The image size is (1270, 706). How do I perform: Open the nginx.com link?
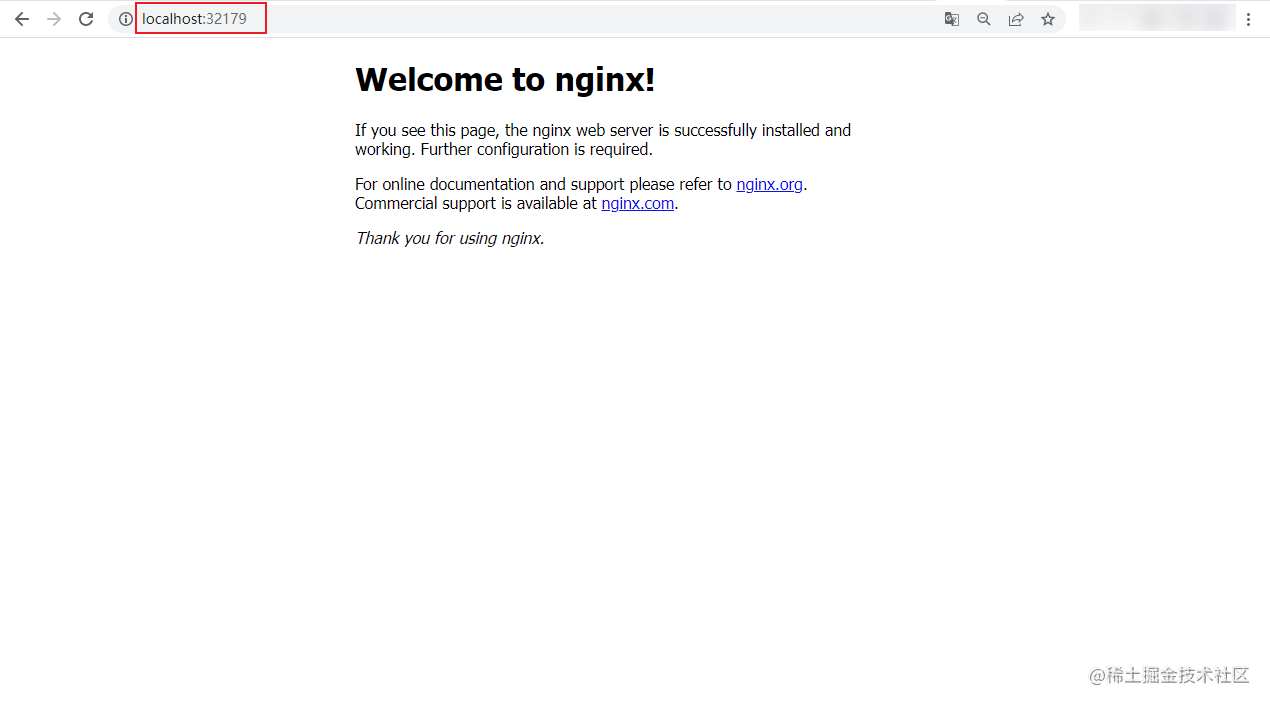coord(638,203)
